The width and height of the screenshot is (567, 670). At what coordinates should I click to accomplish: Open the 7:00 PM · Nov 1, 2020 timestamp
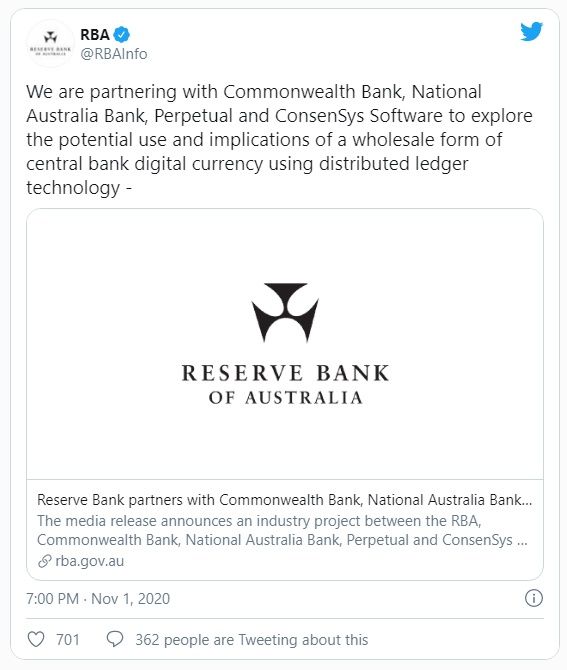click(x=98, y=599)
